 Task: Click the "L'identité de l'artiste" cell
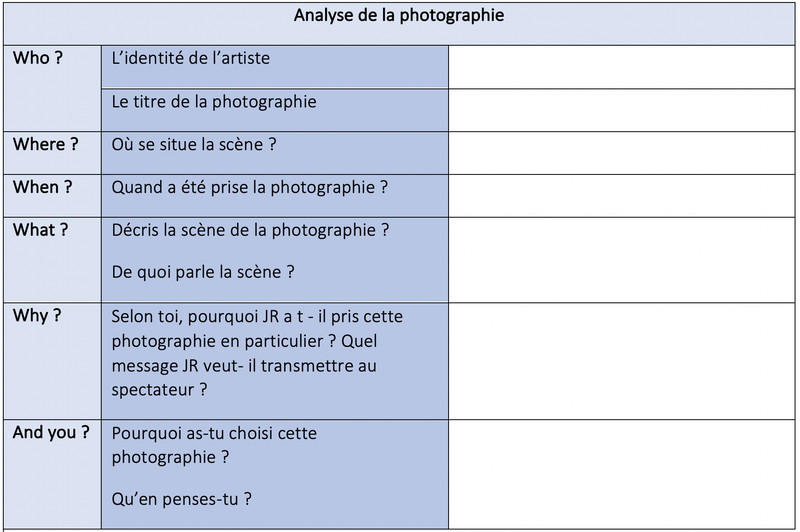pos(191,59)
